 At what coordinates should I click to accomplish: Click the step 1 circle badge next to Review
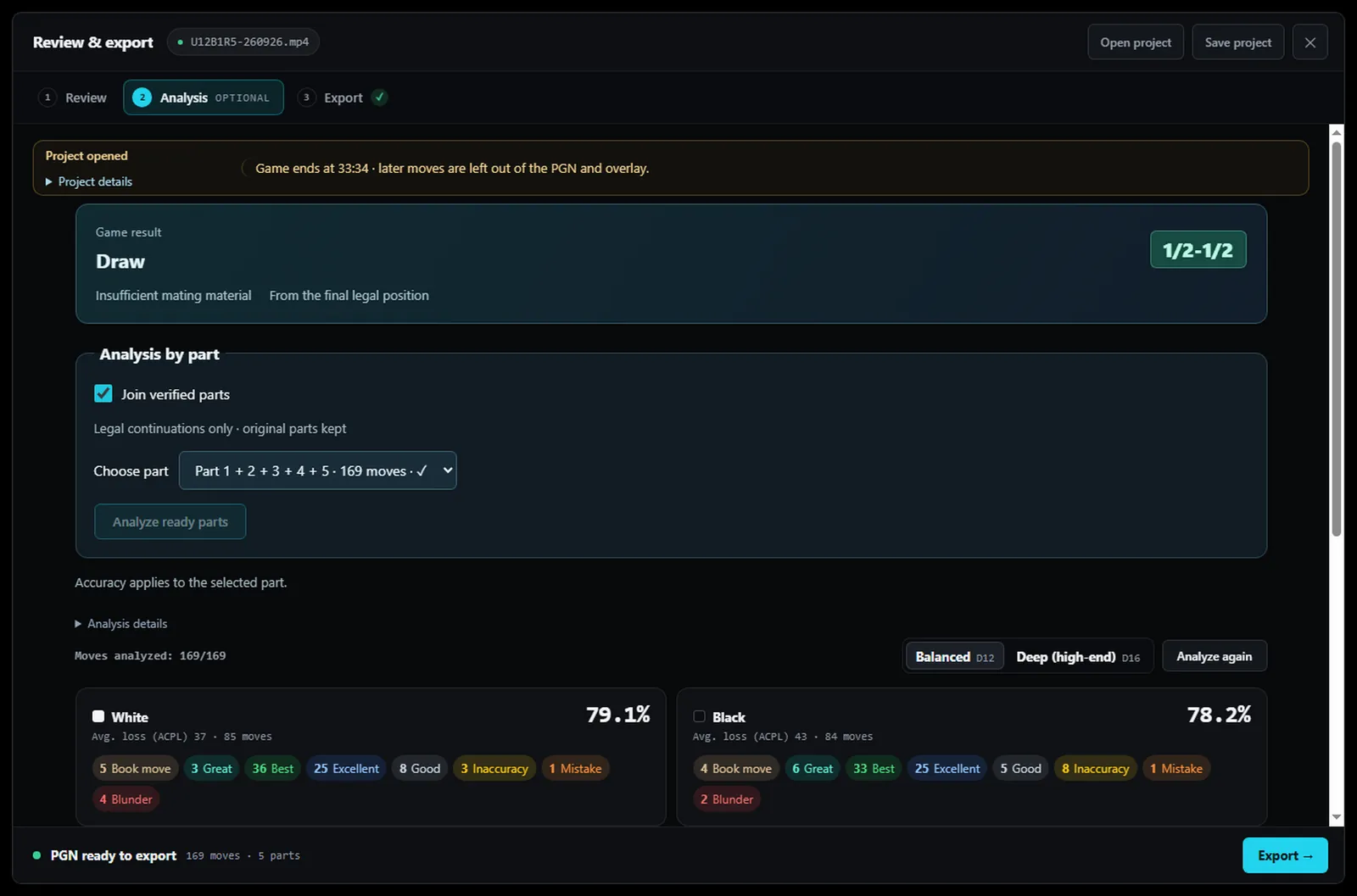coord(47,97)
